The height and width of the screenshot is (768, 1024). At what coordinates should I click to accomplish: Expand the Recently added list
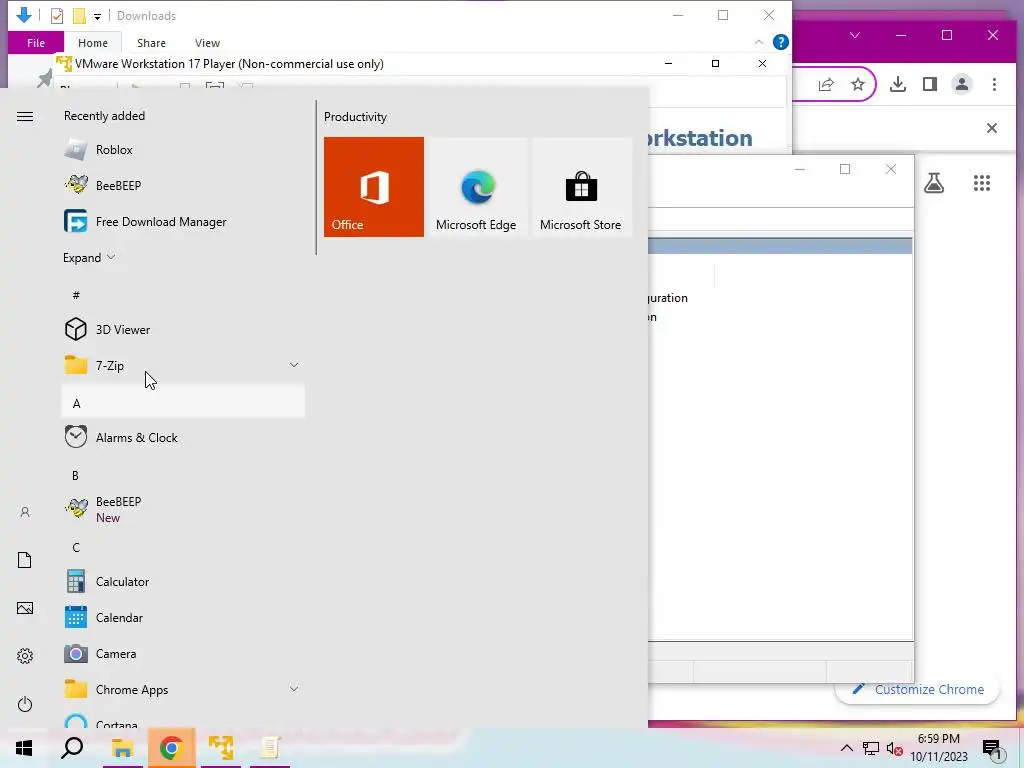pyautogui.click(x=89, y=257)
